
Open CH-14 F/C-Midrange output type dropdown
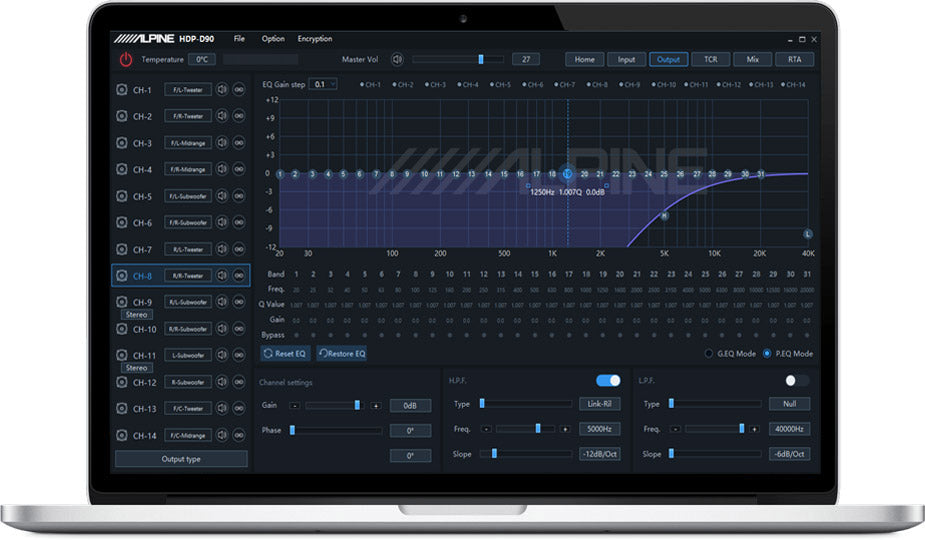click(x=188, y=436)
